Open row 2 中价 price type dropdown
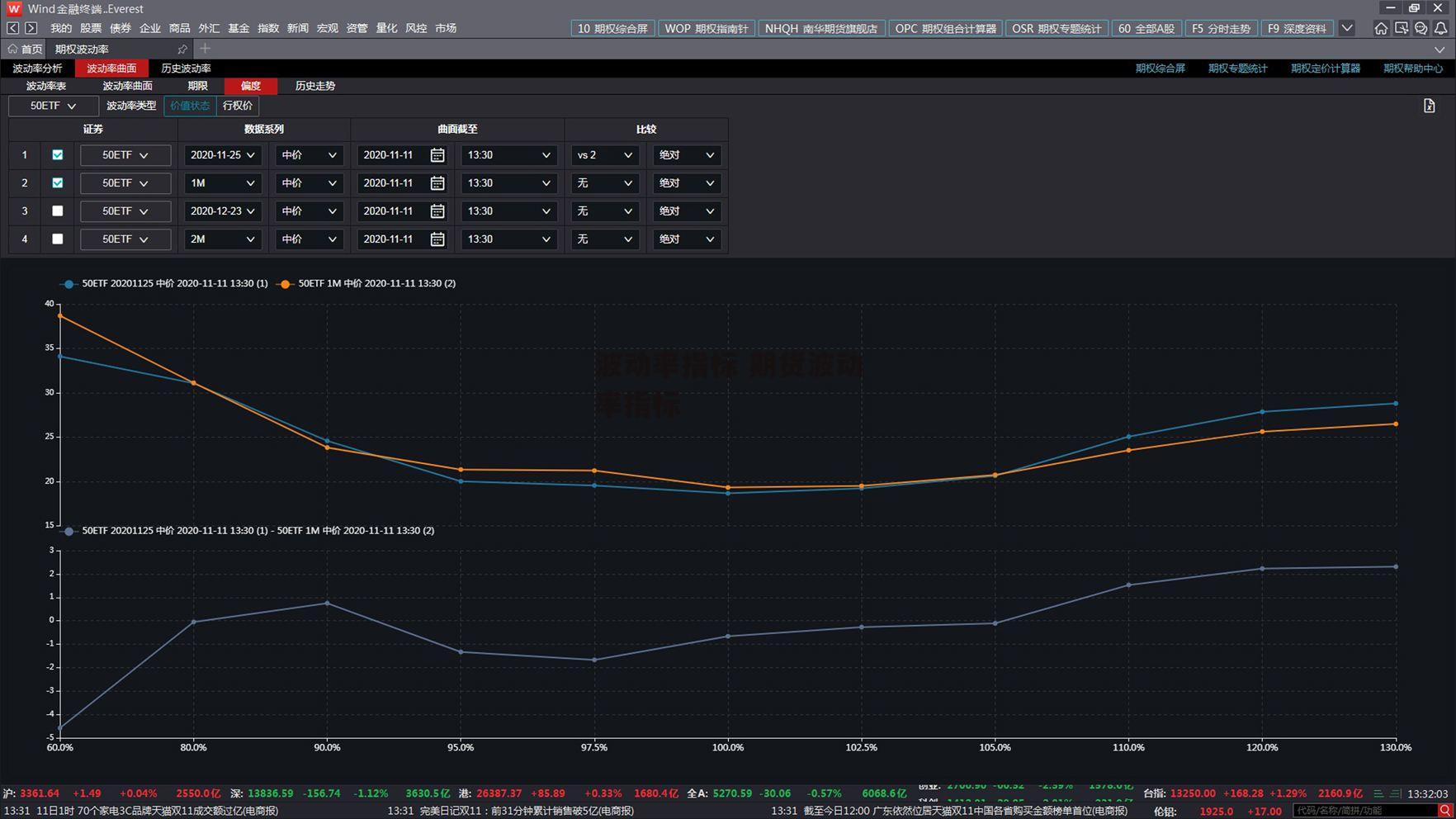 [310, 183]
